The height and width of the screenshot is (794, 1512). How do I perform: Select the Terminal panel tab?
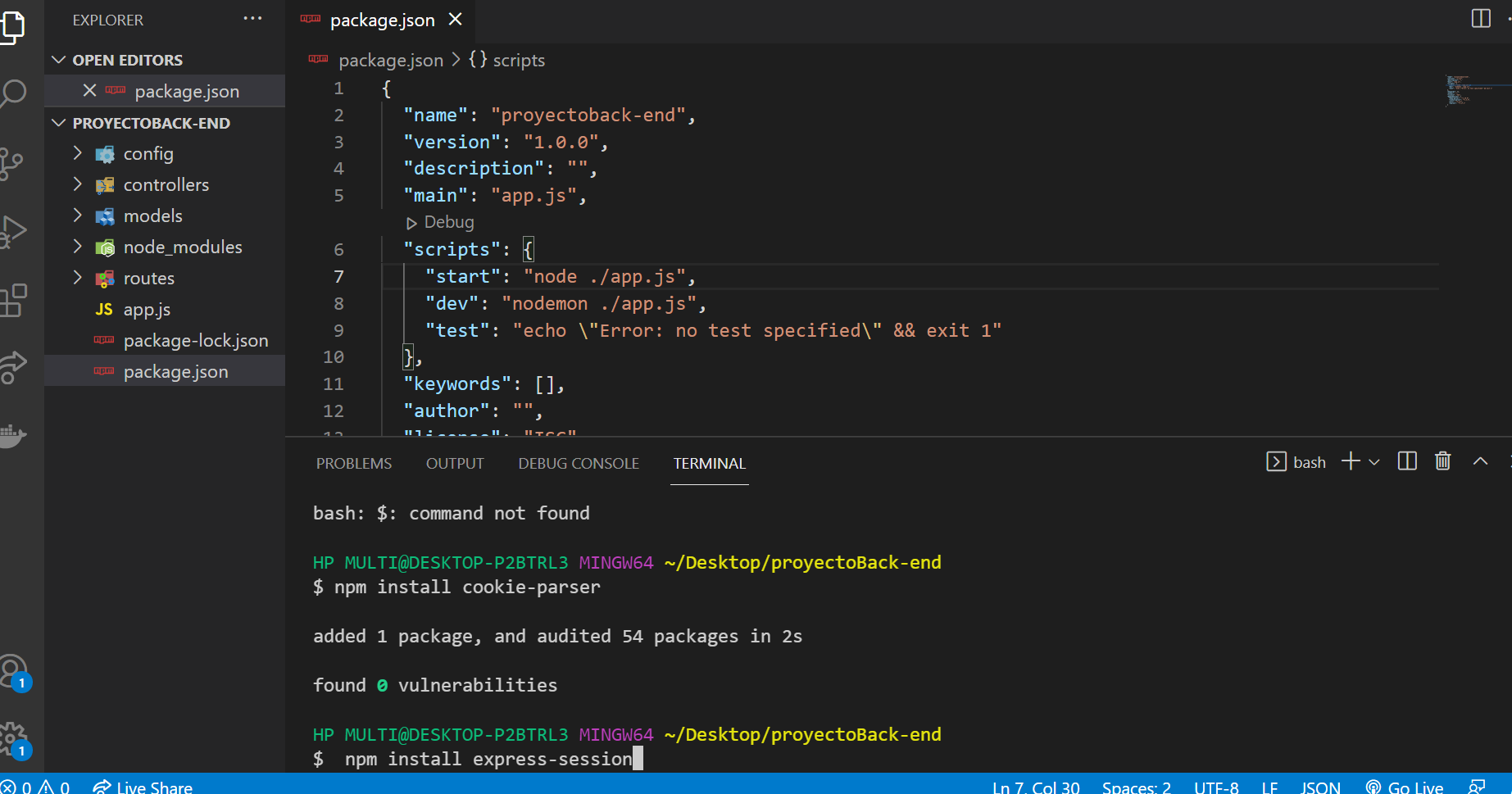click(x=710, y=463)
